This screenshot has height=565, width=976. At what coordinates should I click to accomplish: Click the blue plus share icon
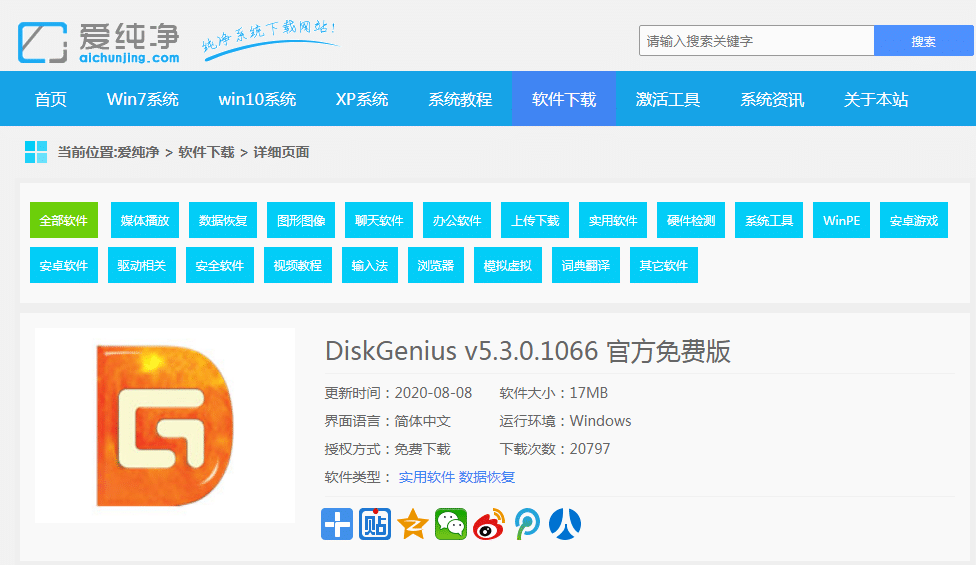337,524
